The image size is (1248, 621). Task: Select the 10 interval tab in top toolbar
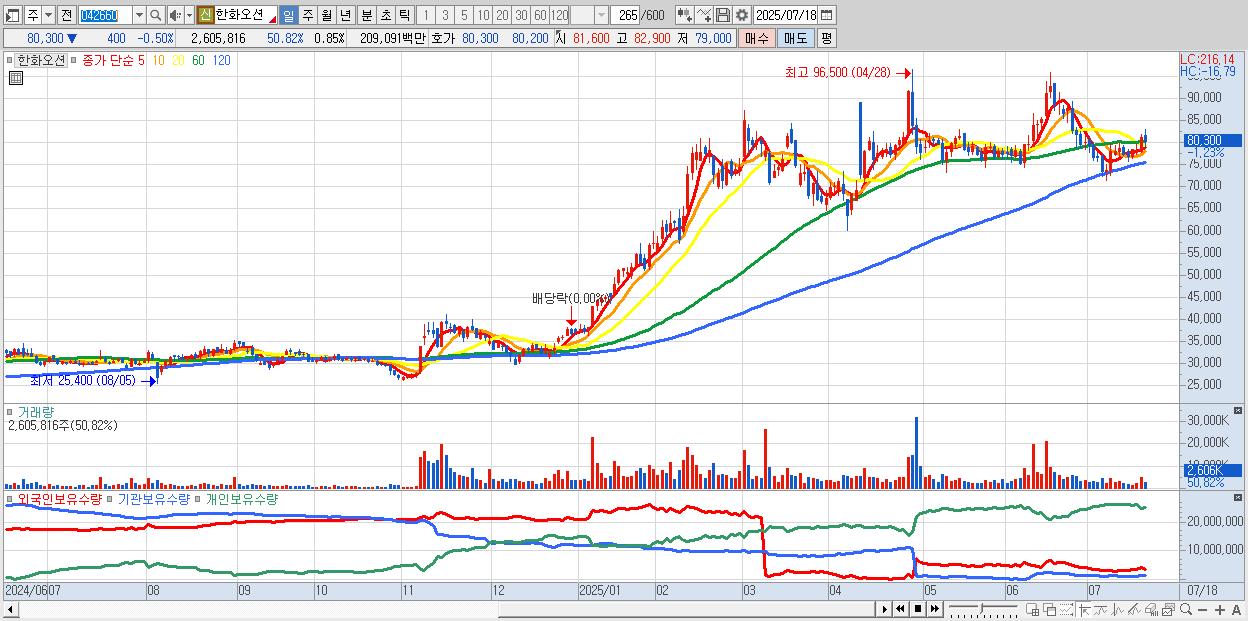pyautogui.click(x=483, y=15)
